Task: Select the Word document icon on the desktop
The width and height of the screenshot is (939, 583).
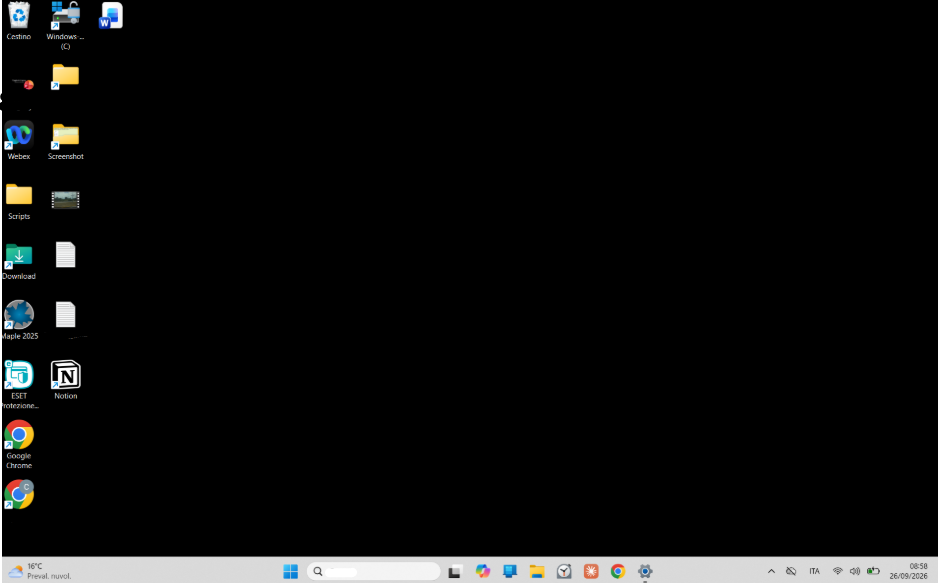Action: (x=111, y=16)
